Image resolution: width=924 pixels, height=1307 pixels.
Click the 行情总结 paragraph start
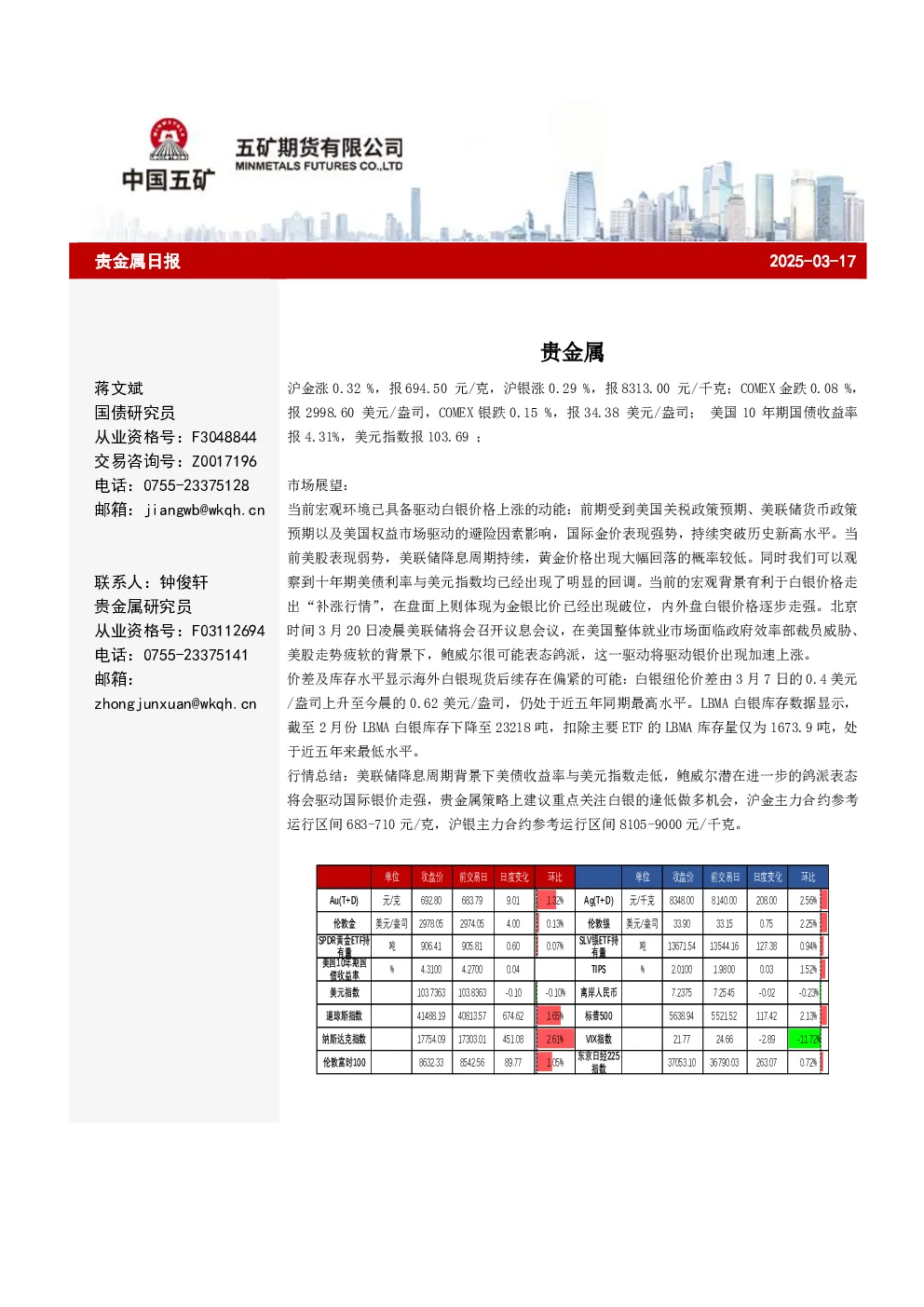(x=318, y=776)
